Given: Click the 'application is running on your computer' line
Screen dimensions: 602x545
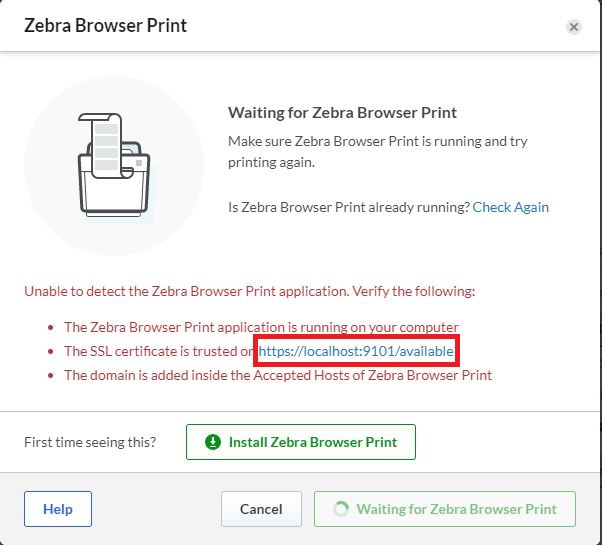Looking at the screenshot, I should (261, 327).
